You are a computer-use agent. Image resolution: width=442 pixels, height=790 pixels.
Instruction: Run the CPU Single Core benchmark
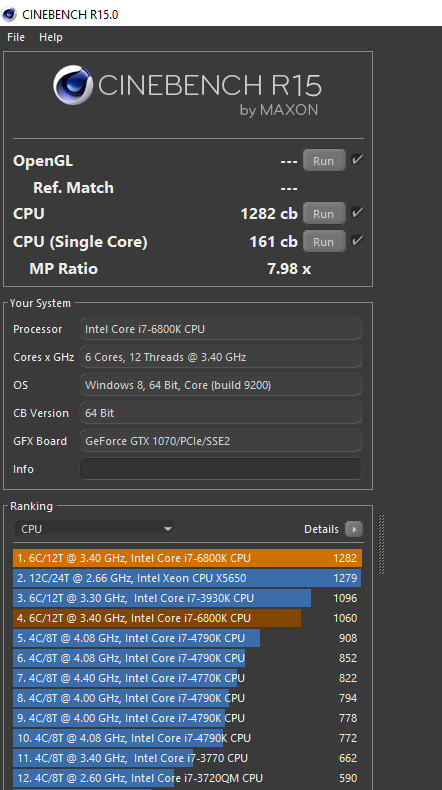coord(324,241)
